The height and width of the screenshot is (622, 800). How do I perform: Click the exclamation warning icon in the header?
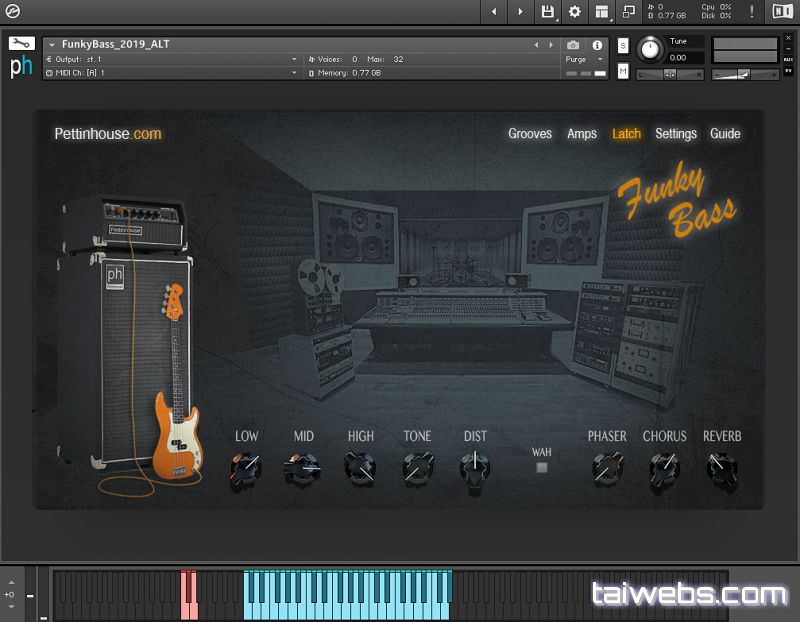pos(752,12)
